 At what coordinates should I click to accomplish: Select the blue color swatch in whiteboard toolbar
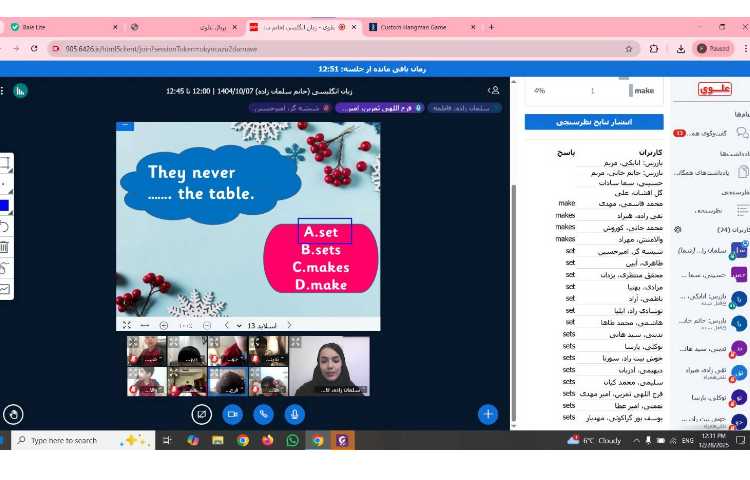click(x=5, y=206)
